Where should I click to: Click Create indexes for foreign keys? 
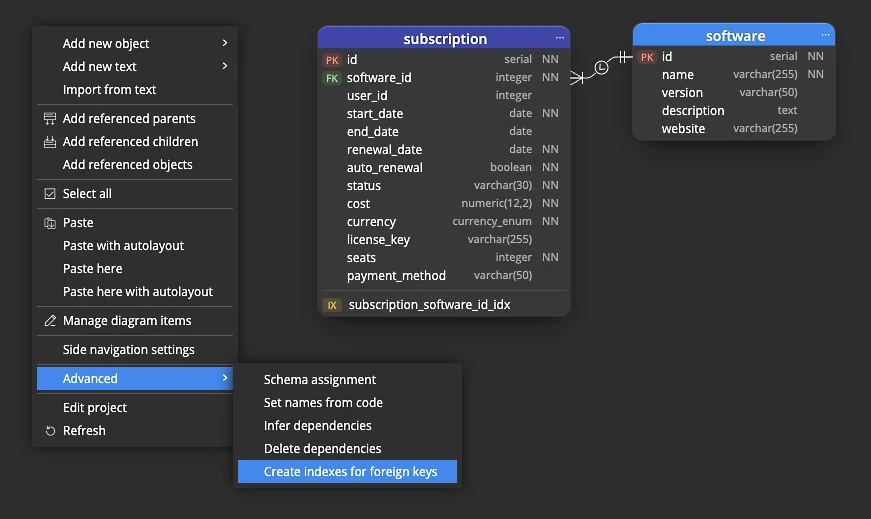(x=348, y=472)
